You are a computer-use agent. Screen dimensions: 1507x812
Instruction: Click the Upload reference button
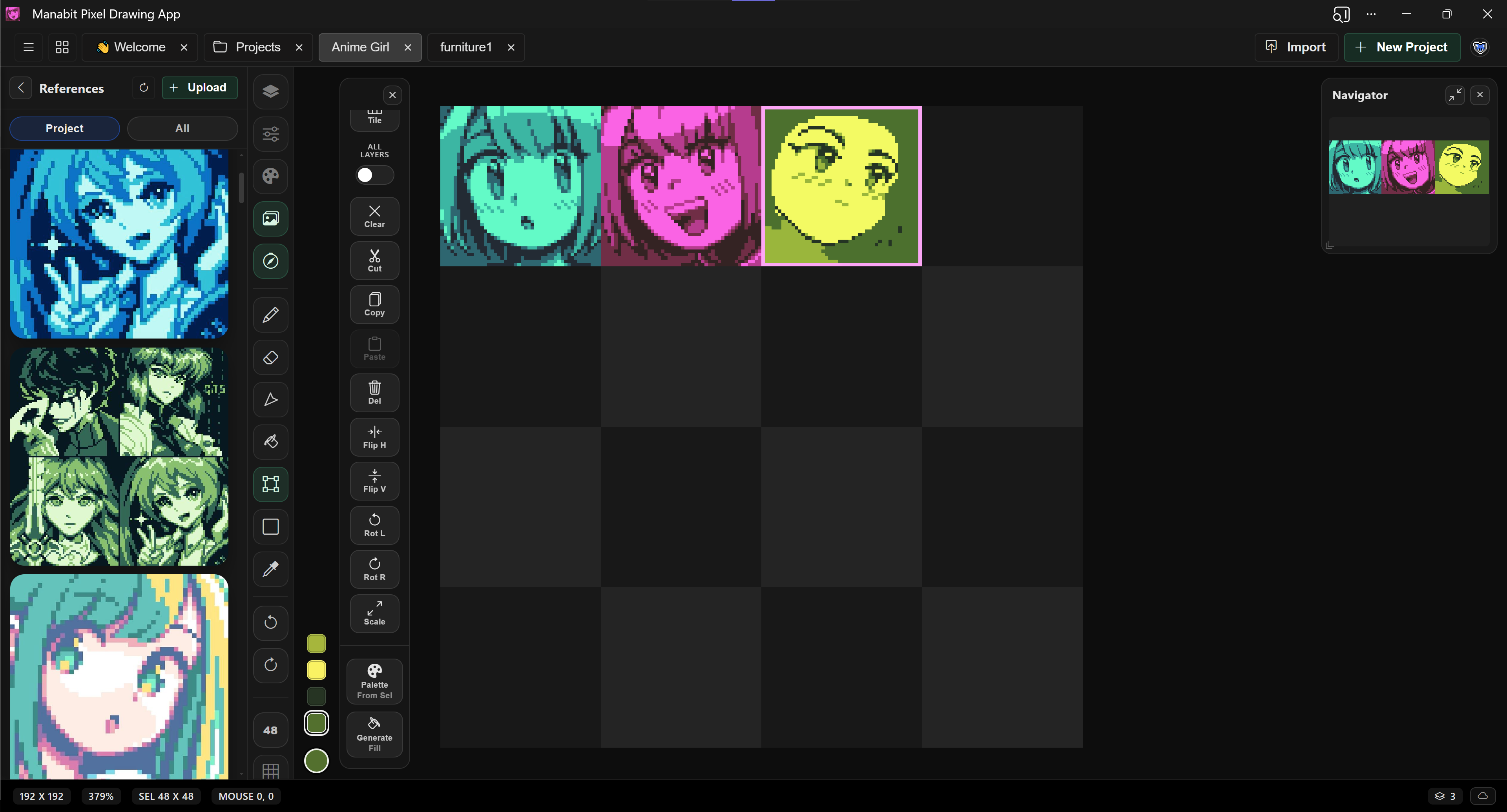pos(199,88)
